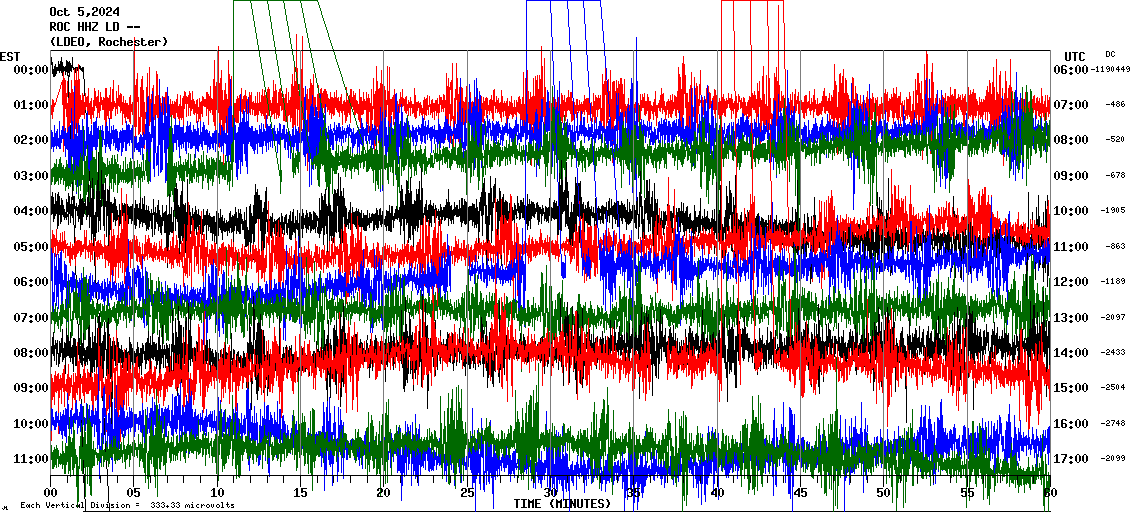Click the 17:00 UTC row label
The image size is (1130, 519).
pos(1070,459)
